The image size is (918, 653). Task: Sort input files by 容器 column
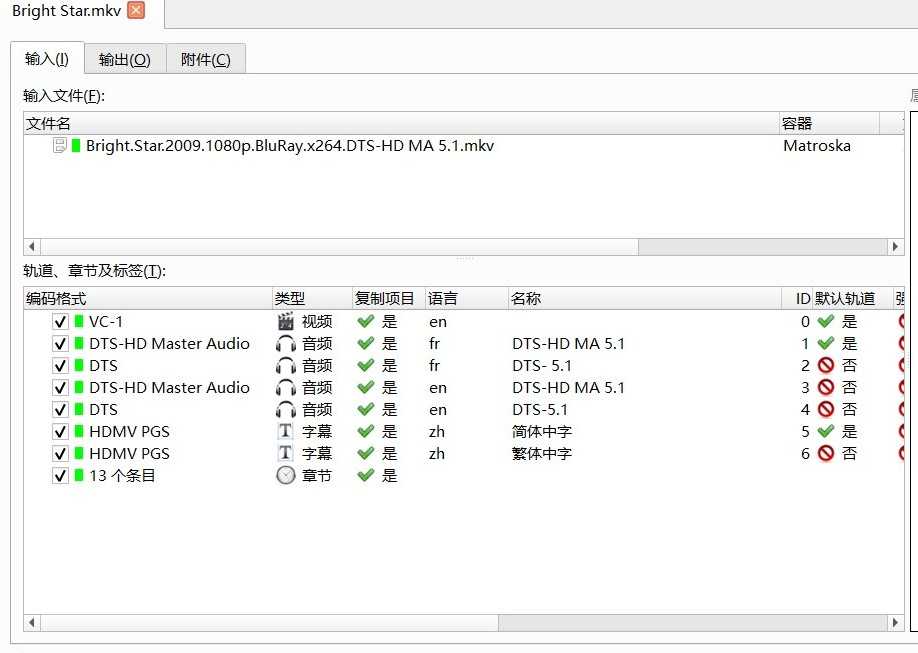click(x=829, y=124)
